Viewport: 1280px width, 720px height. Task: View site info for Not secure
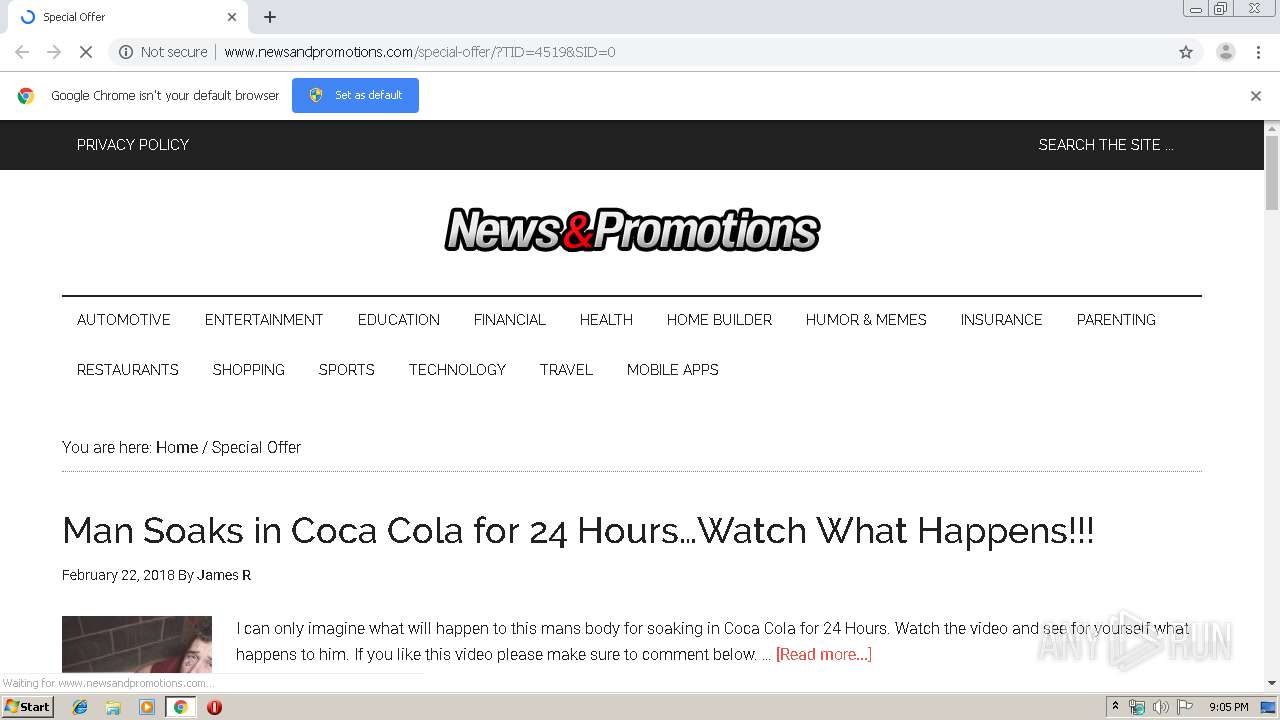point(163,52)
